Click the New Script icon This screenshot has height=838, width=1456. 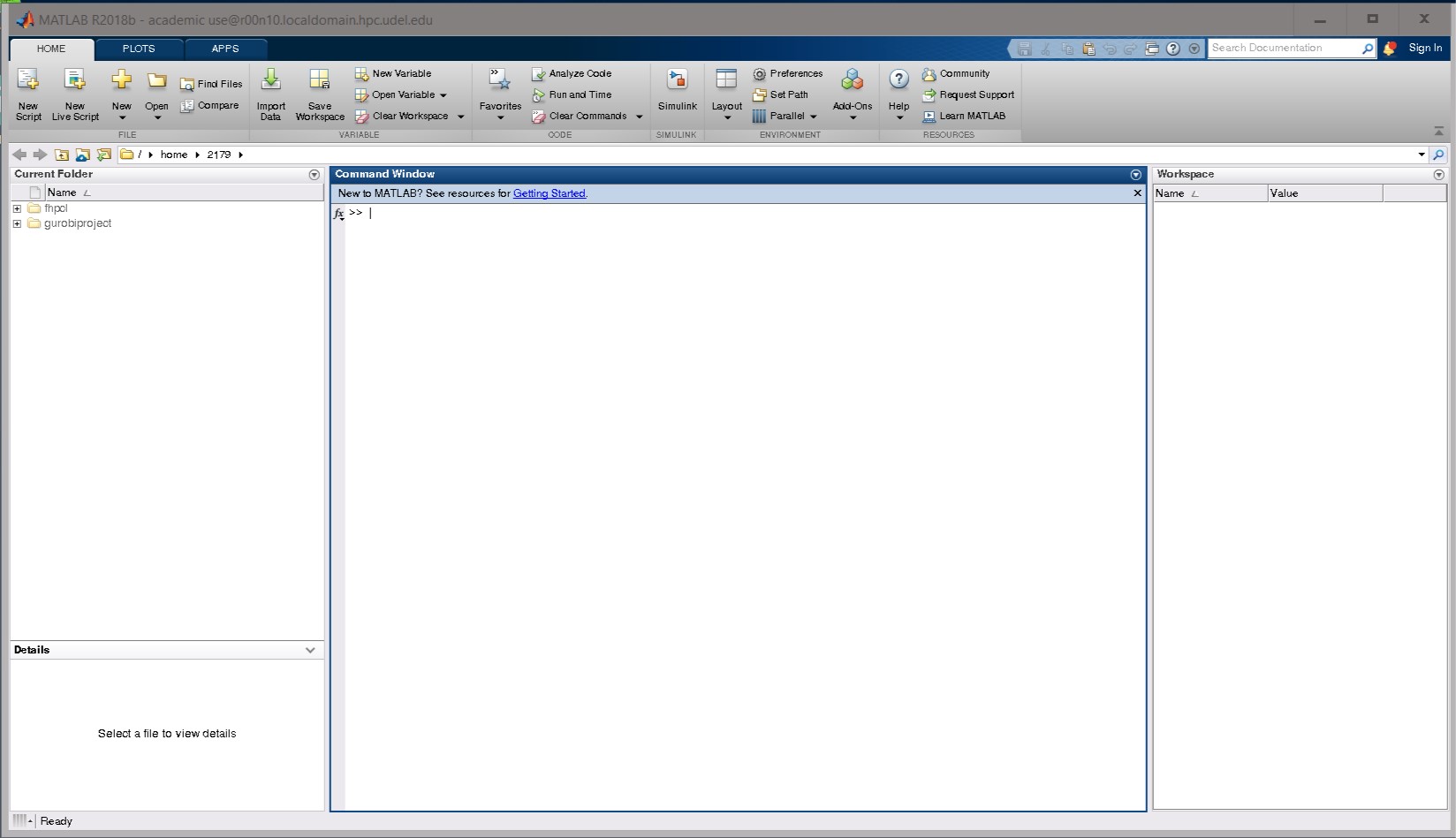click(x=28, y=81)
